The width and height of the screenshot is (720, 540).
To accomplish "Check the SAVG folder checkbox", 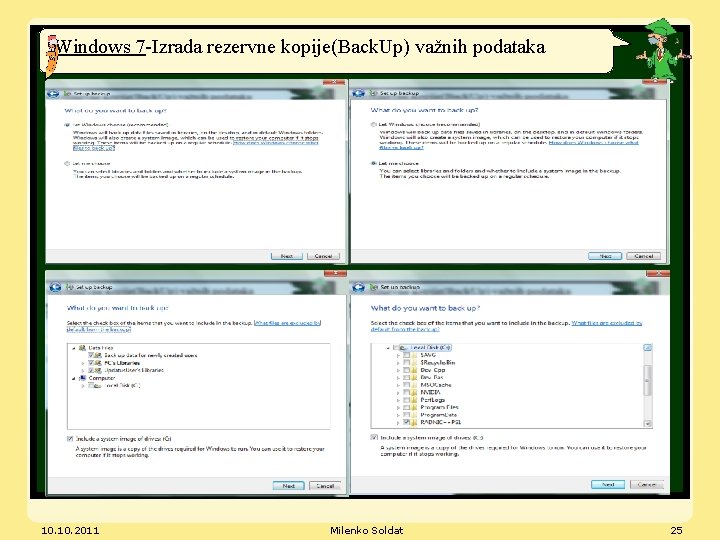I will [406, 355].
